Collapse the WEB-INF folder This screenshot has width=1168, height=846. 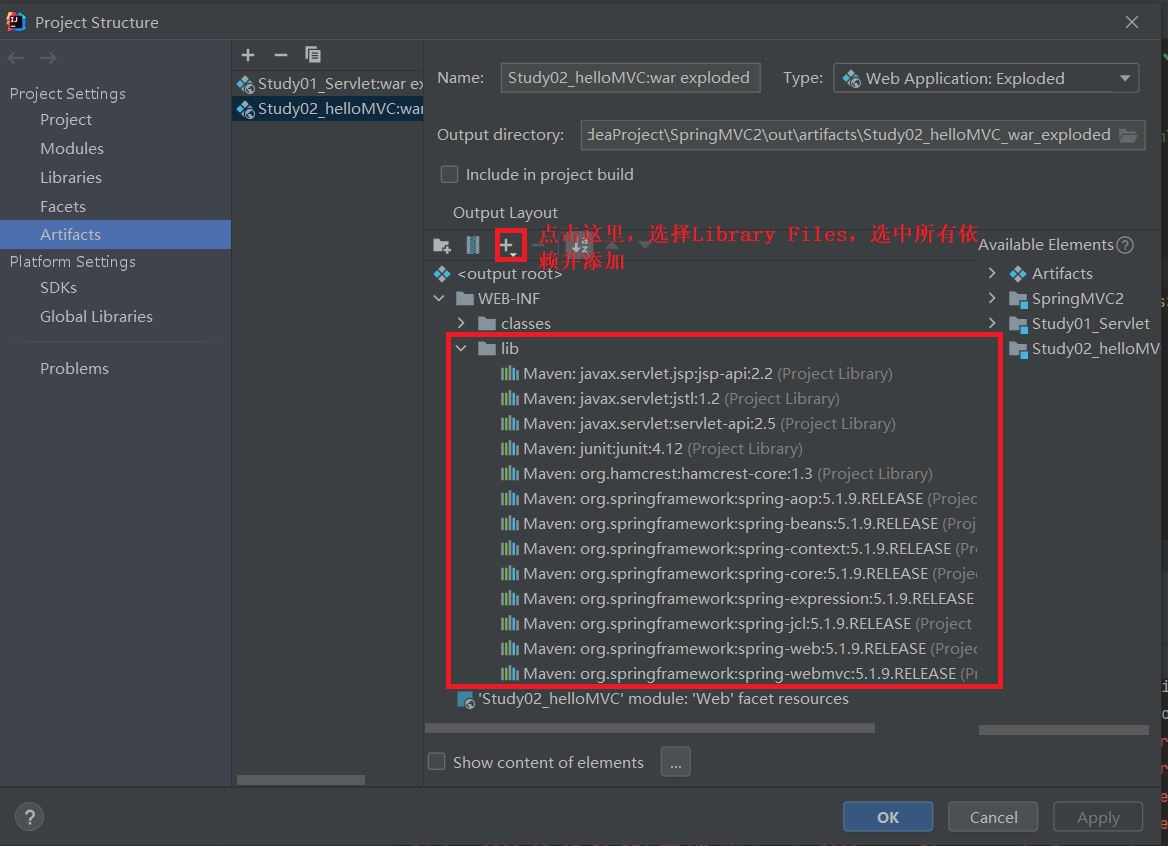(x=439, y=299)
